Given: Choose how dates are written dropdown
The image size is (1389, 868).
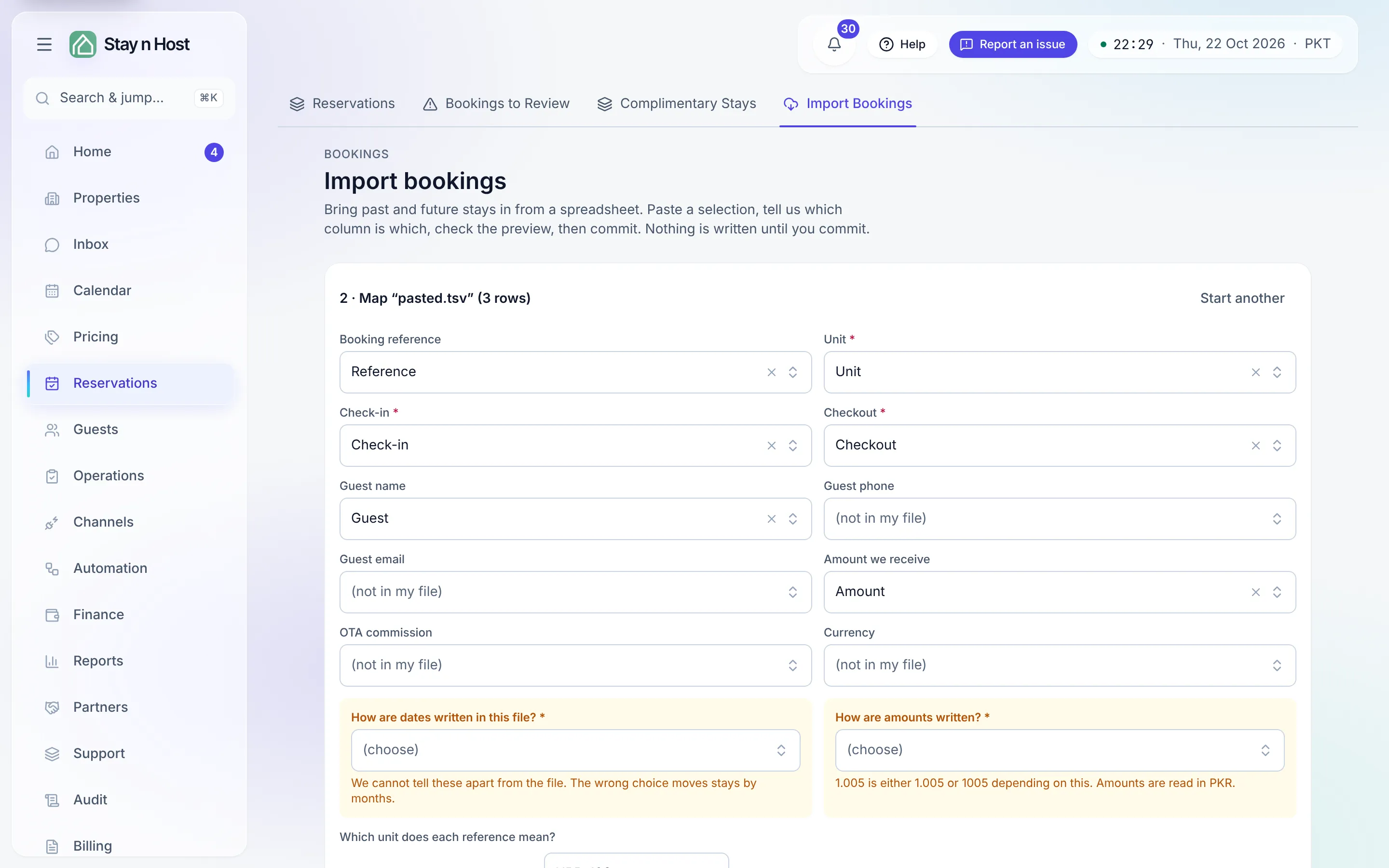Looking at the screenshot, I should tap(575, 750).
